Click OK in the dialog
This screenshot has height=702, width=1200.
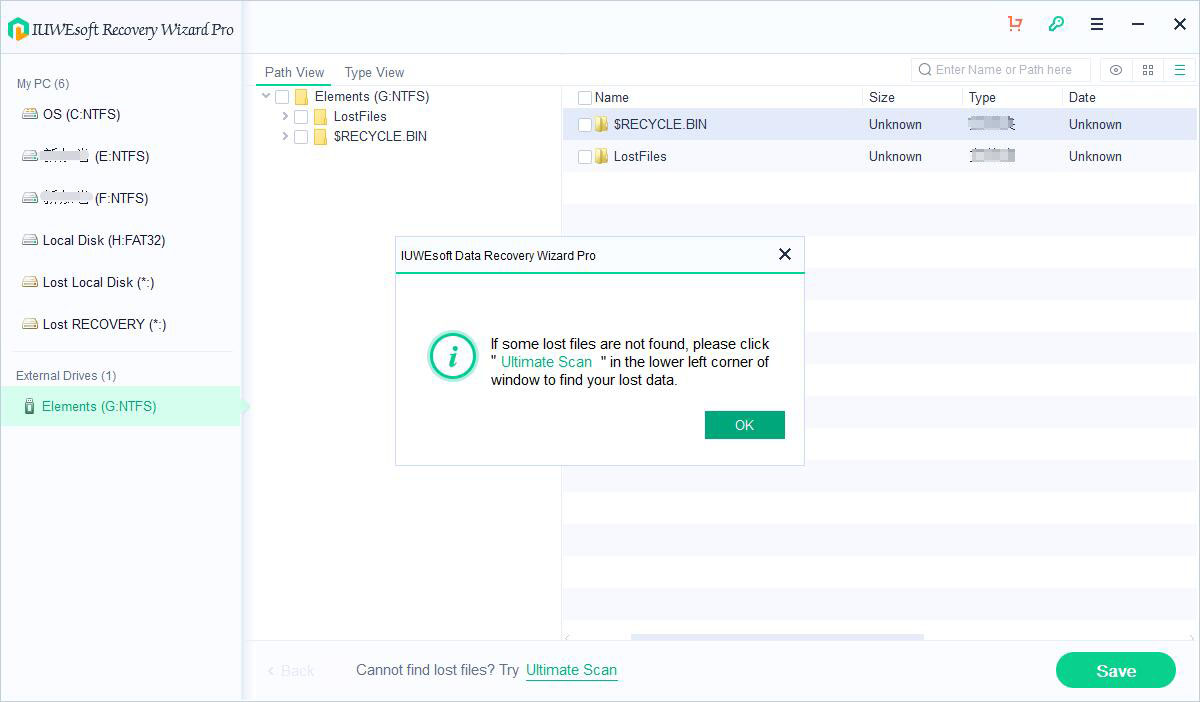pos(744,425)
